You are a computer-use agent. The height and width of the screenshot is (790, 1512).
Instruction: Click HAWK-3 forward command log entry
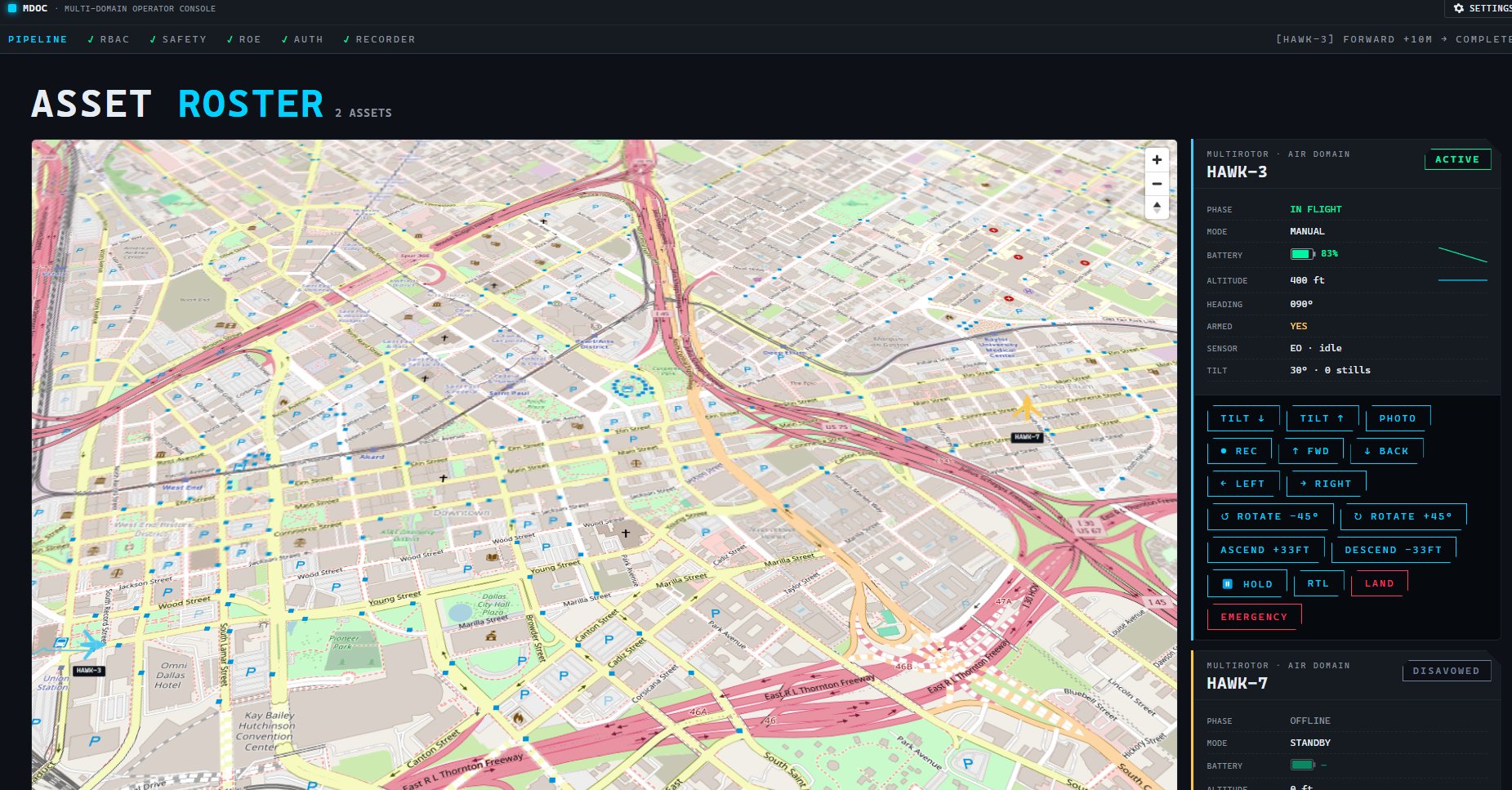click(x=1394, y=39)
